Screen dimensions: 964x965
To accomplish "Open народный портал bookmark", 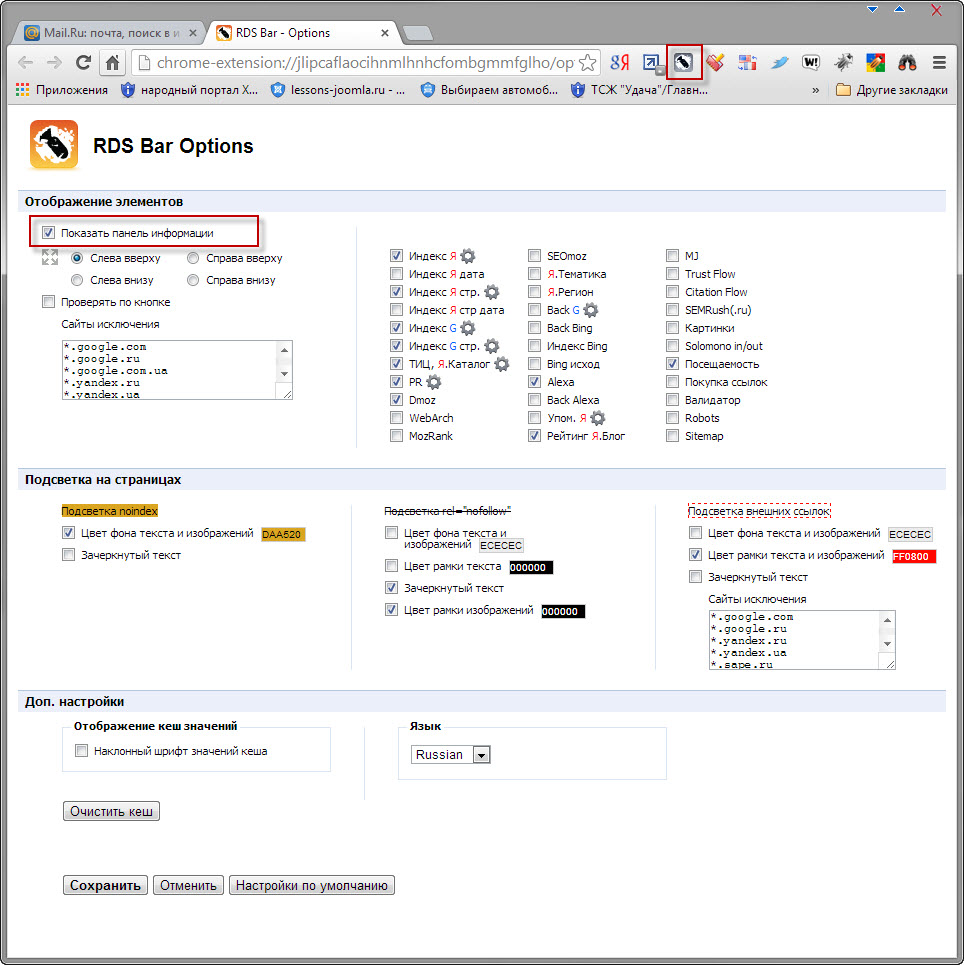I will click(x=190, y=90).
